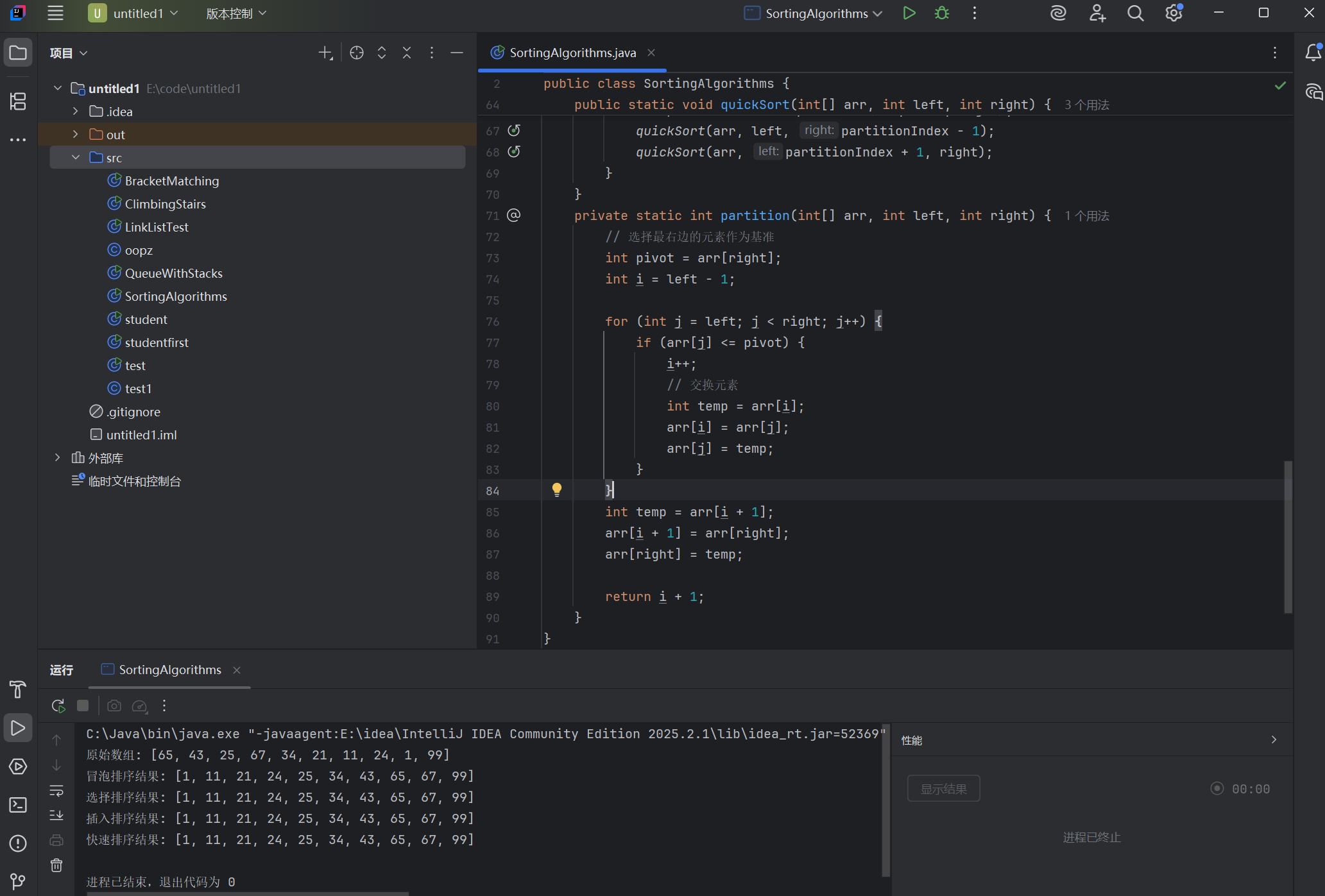
Task: Open Search Everywhere magnifier
Action: point(1135,13)
